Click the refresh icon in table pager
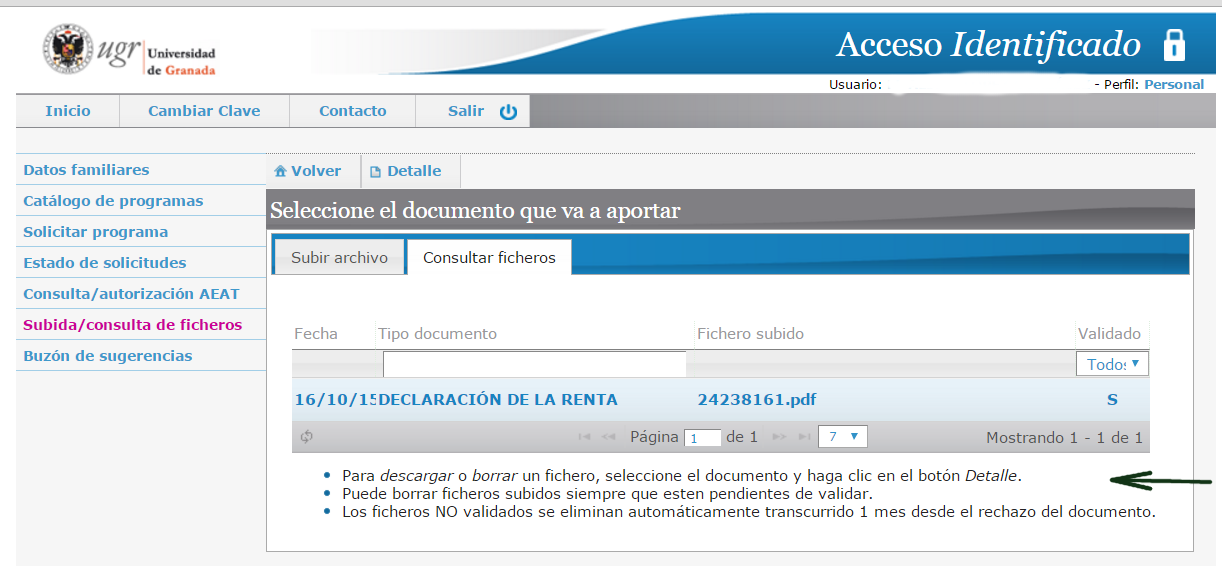 (307, 437)
